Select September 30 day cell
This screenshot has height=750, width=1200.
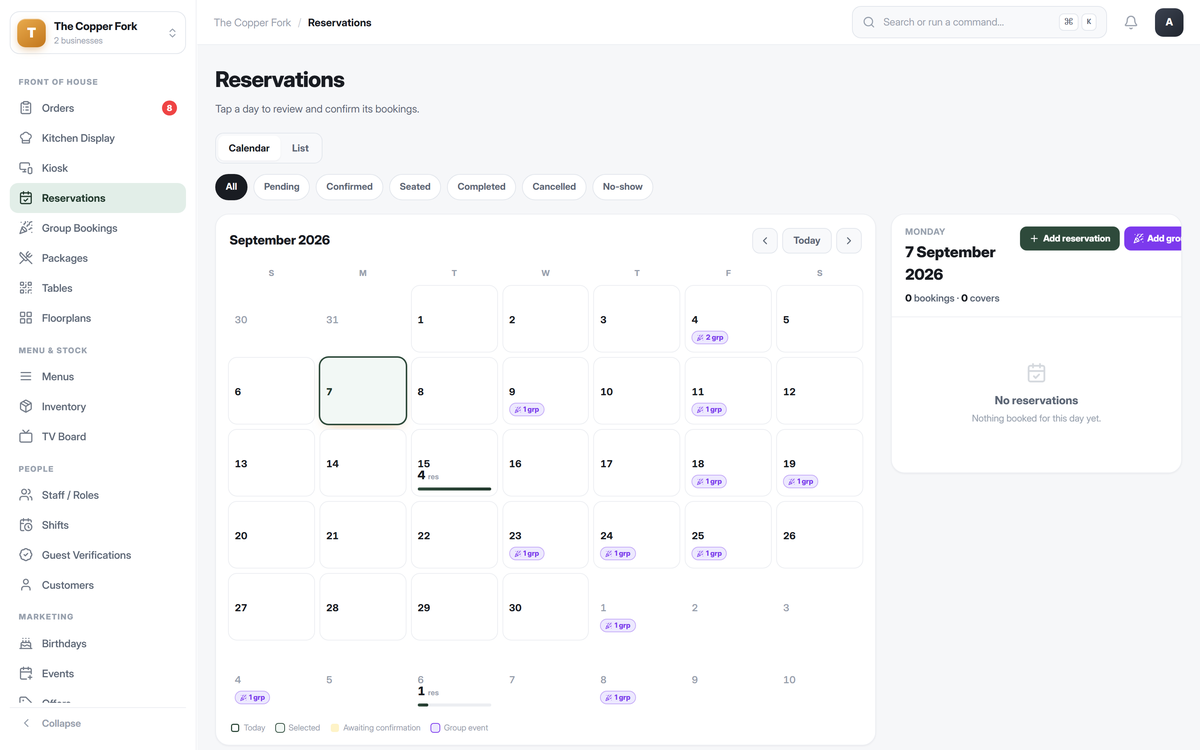tap(545, 607)
